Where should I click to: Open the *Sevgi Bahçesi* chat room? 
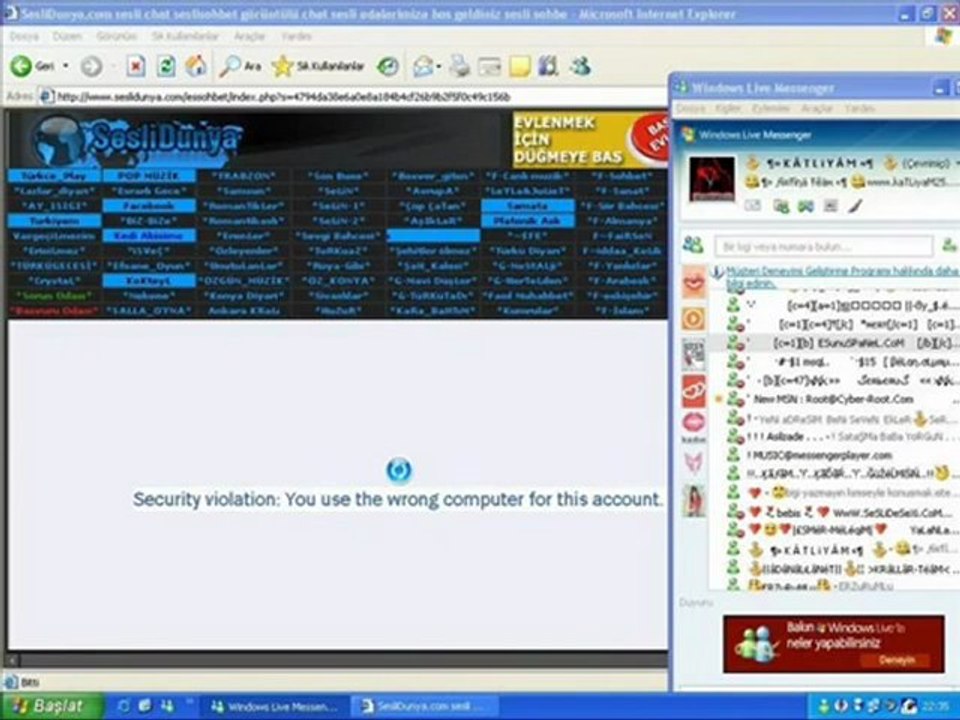coord(339,236)
